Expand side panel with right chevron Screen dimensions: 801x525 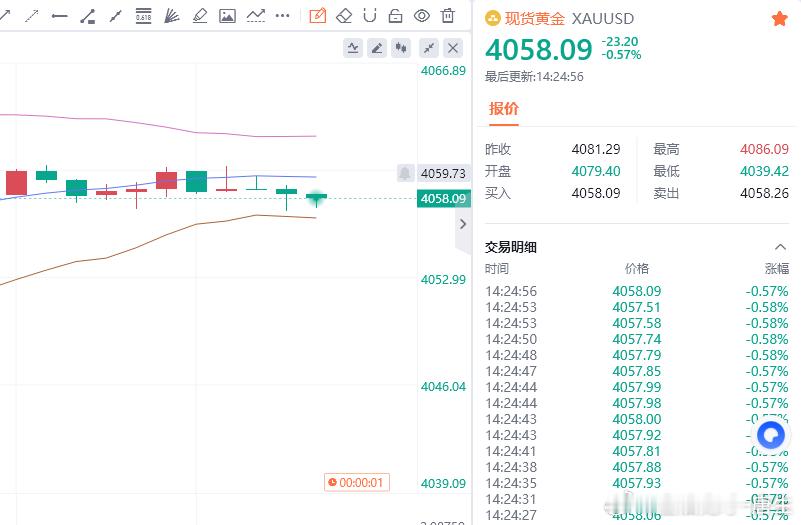pyautogui.click(x=463, y=224)
